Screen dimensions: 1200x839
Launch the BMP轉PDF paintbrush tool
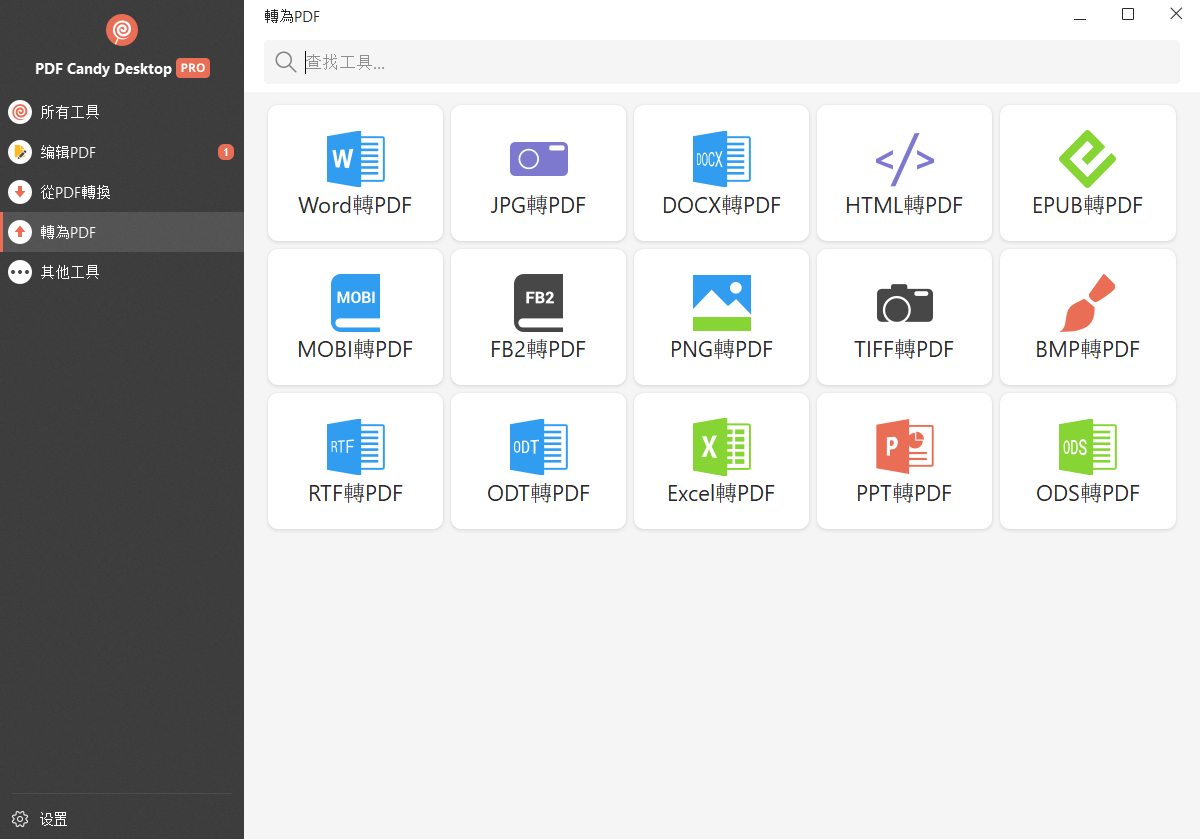tap(1087, 317)
